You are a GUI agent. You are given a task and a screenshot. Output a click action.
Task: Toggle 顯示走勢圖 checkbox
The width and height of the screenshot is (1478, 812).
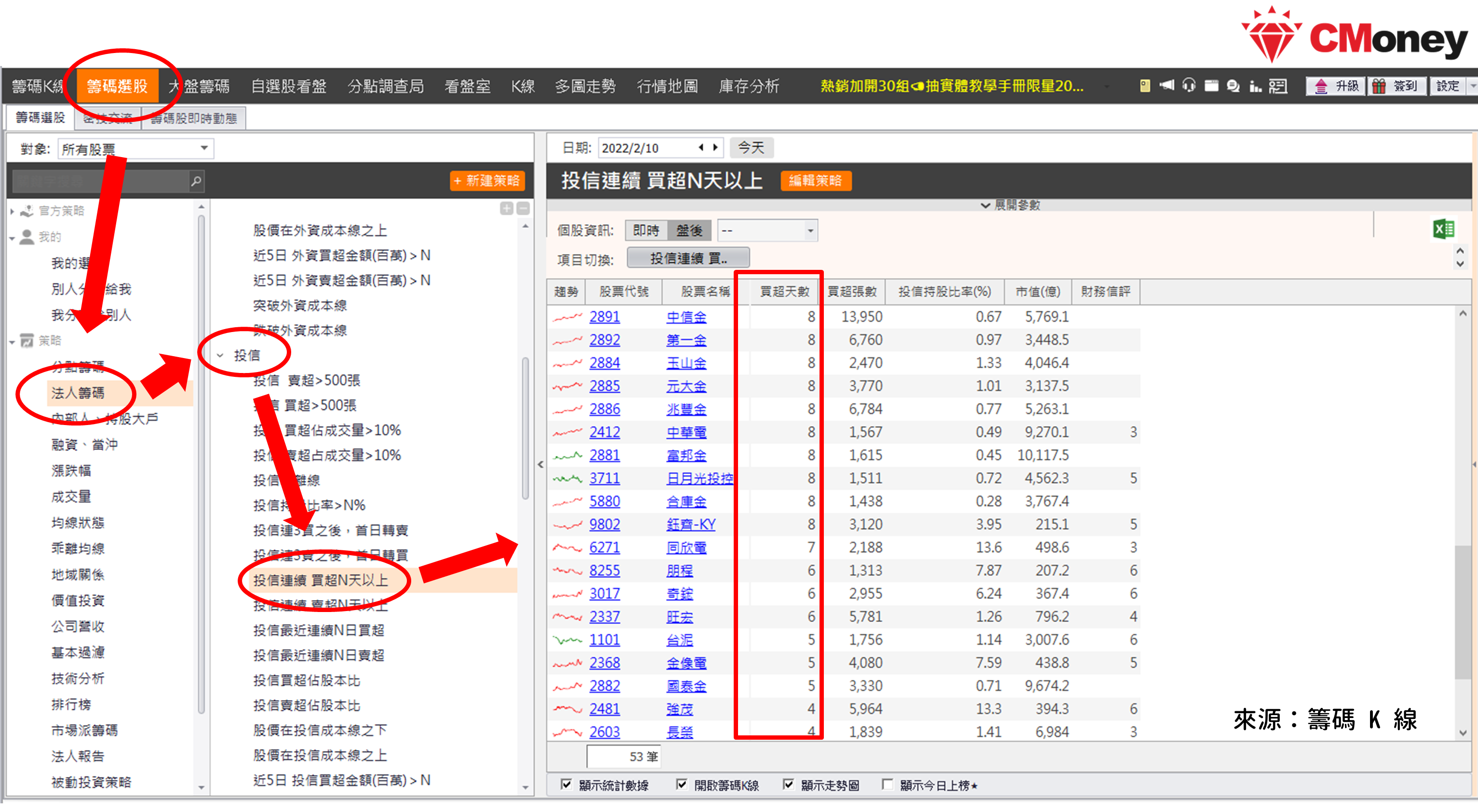coord(788,785)
